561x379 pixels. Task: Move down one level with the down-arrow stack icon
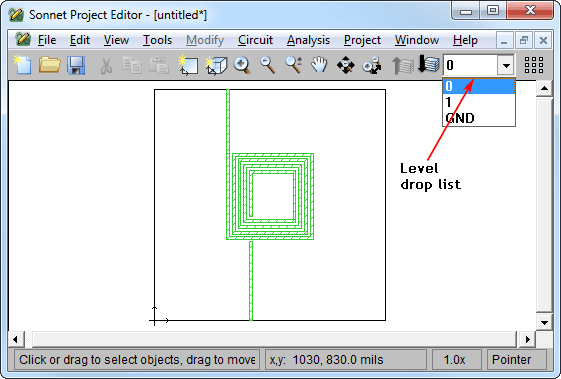coord(429,64)
